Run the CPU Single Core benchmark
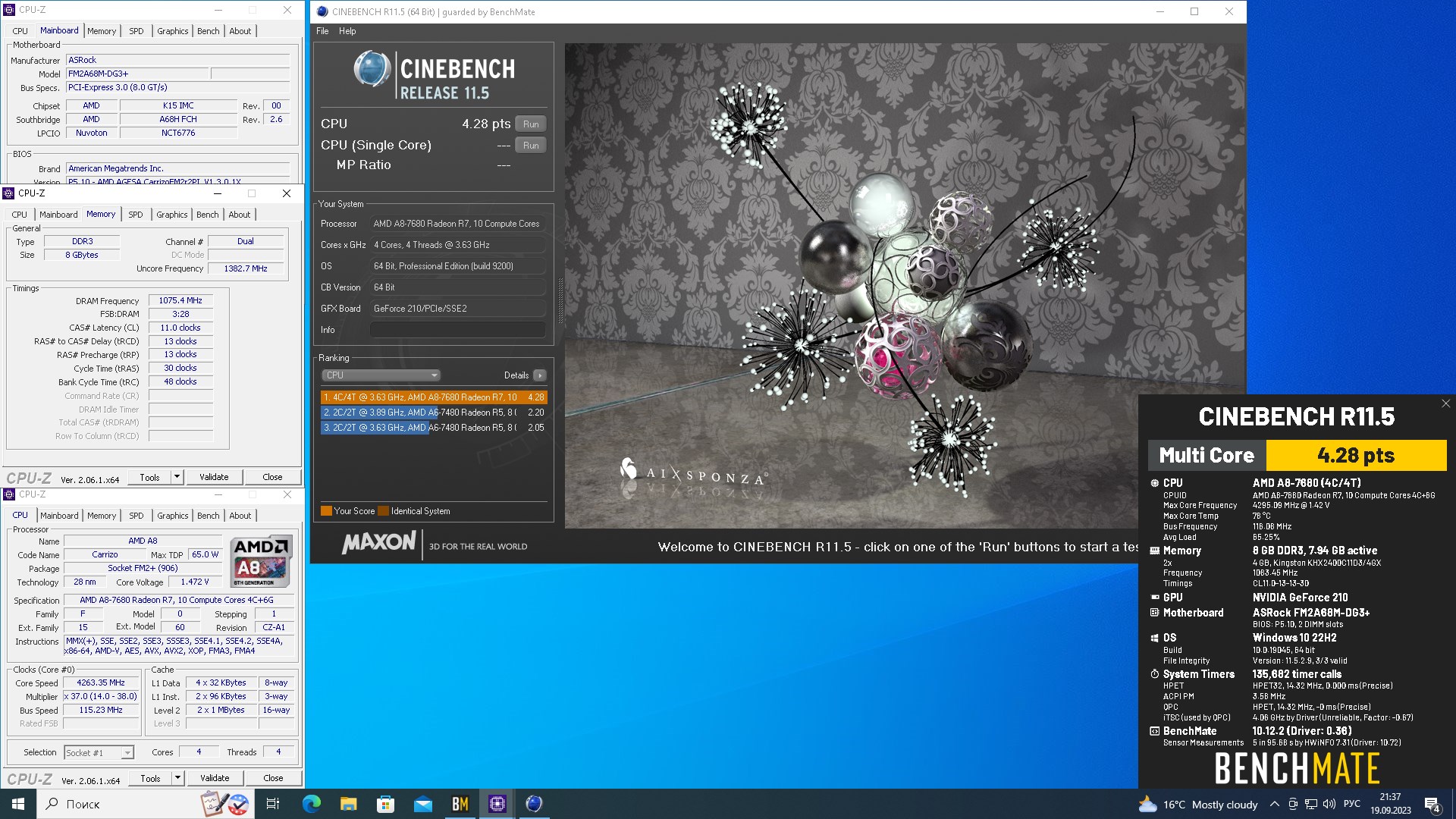Image resolution: width=1456 pixels, height=819 pixels. click(x=531, y=145)
